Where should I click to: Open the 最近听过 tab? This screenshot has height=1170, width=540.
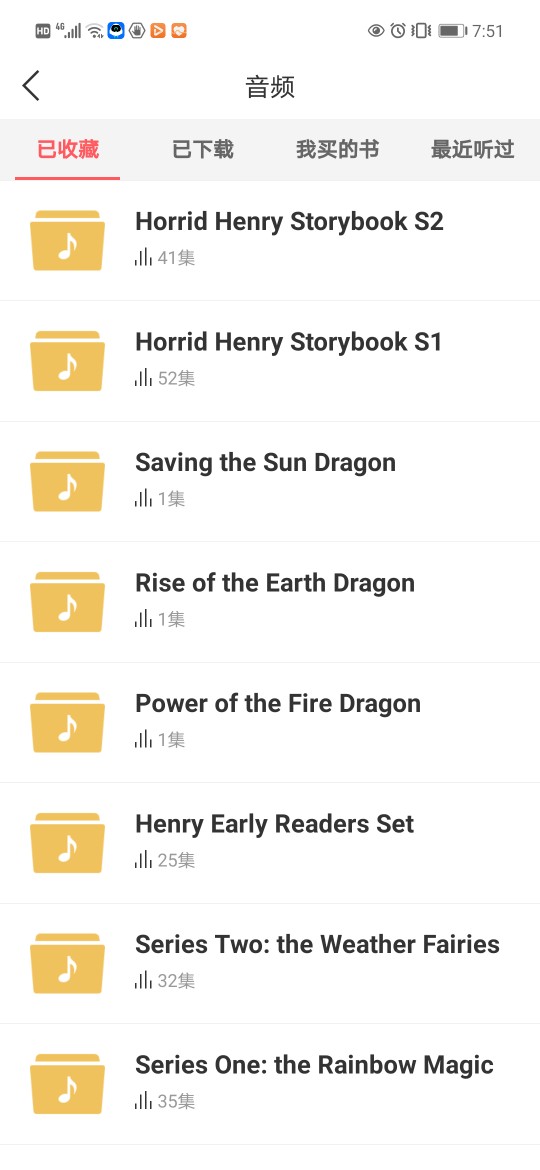coord(472,149)
